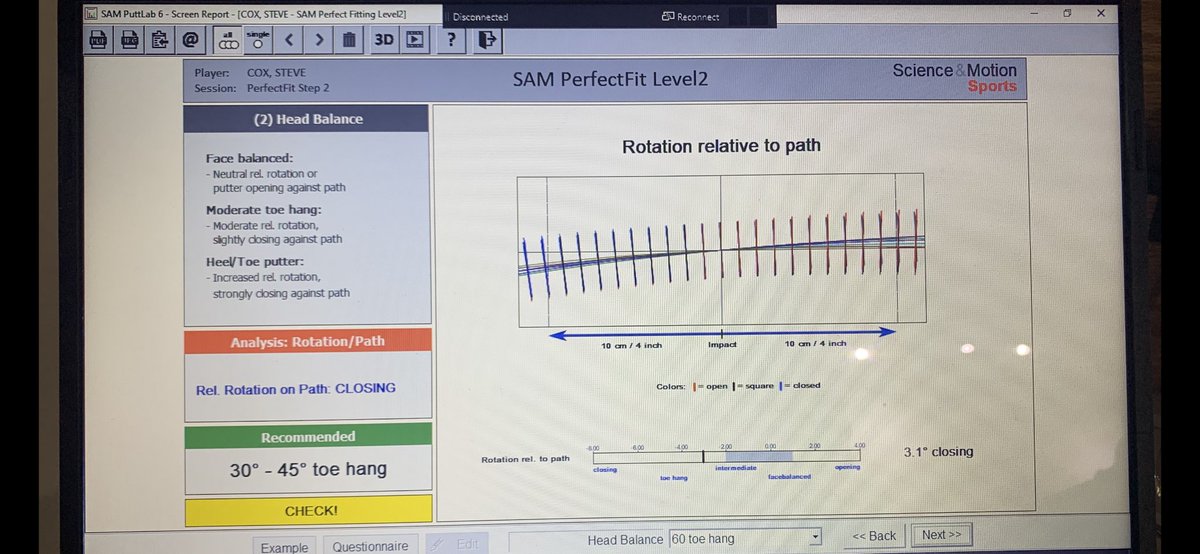Open the Example button
This screenshot has height=554, width=1200.
[x=284, y=546]
